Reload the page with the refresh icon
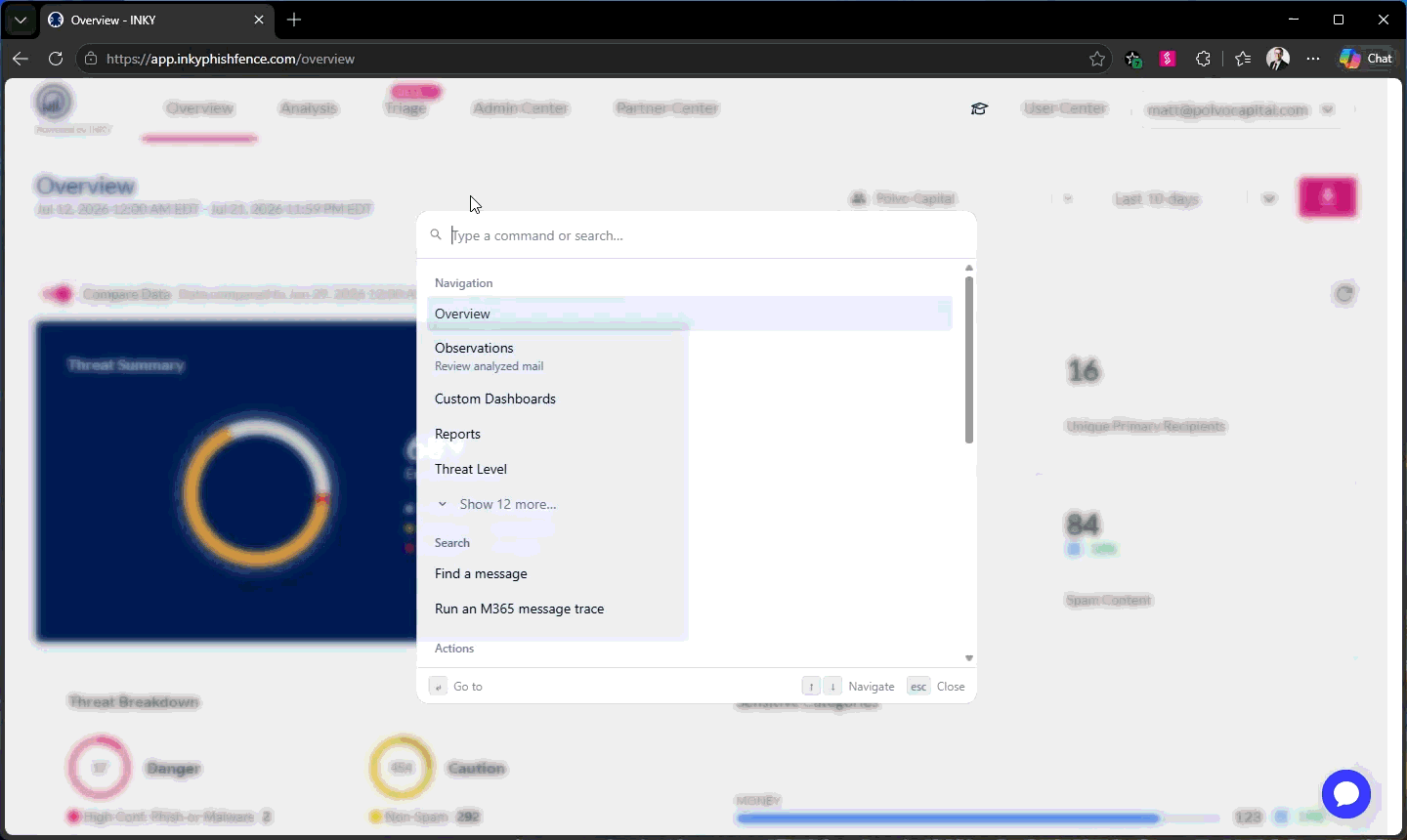Screen dimensions: 1407x840 coord(56,59)
